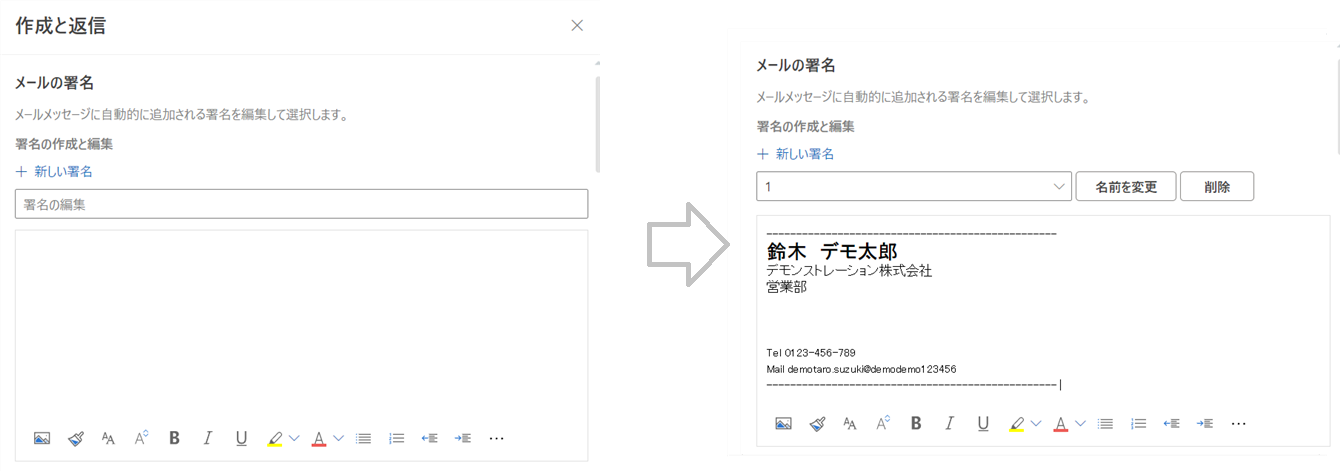The height and width of the screenshot is (471, 1344).
Task: Click numbered list icon in left toolbar
Action: click(x=397, y=438)
